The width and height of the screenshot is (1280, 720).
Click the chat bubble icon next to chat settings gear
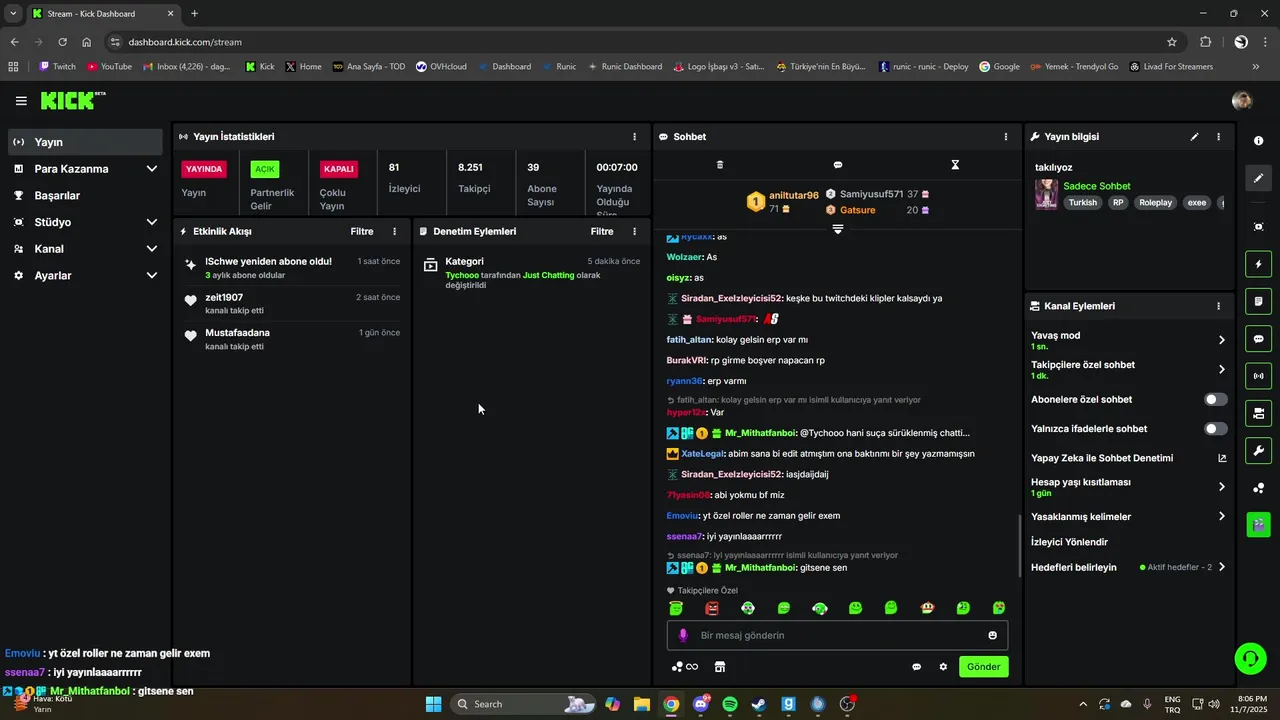click(916, 667)
